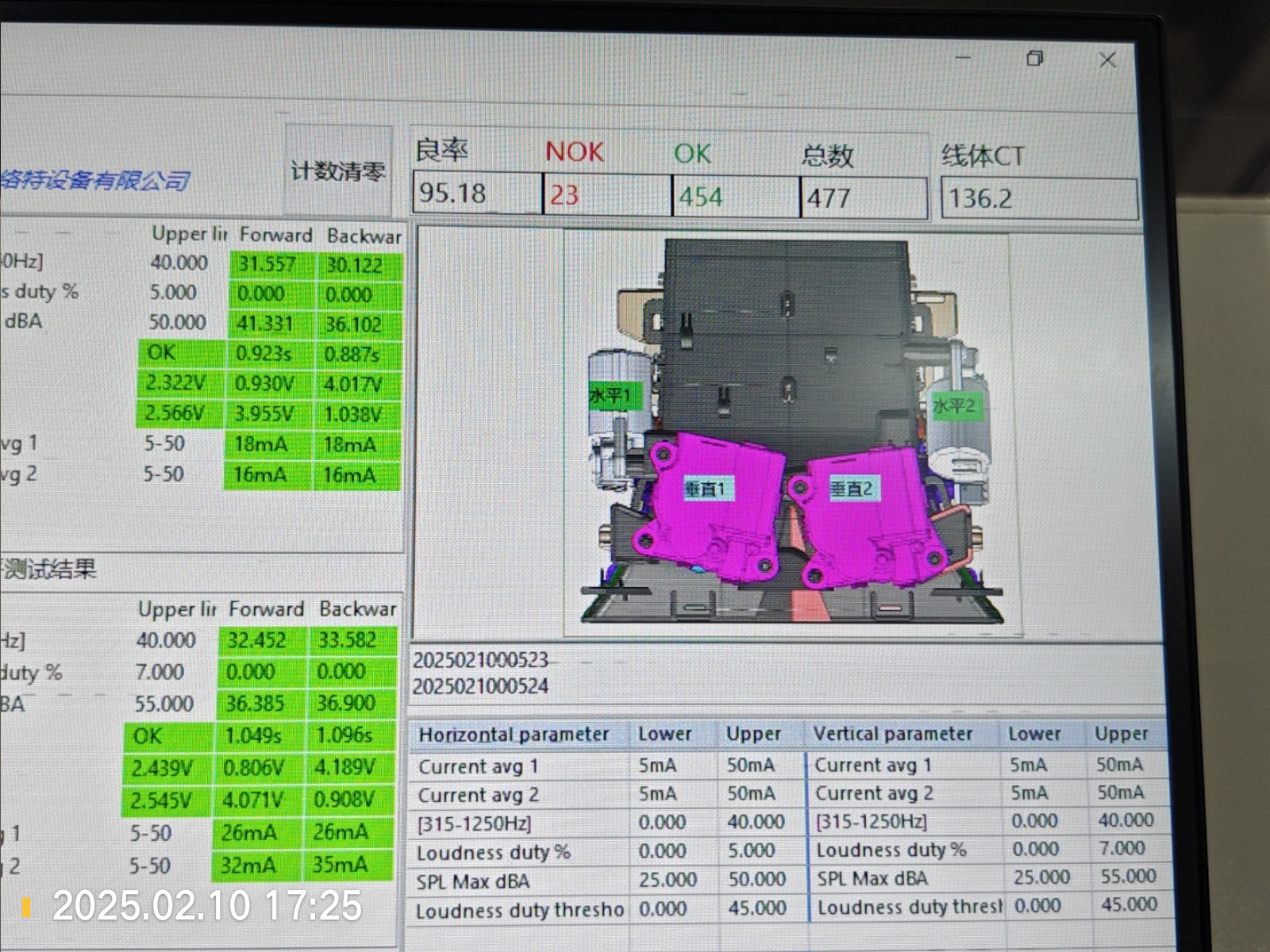Viewport: 1270px width, 952px height.
Task: Click the 线体CT field showing 136.2
Action: click(x=1038, y=198)
